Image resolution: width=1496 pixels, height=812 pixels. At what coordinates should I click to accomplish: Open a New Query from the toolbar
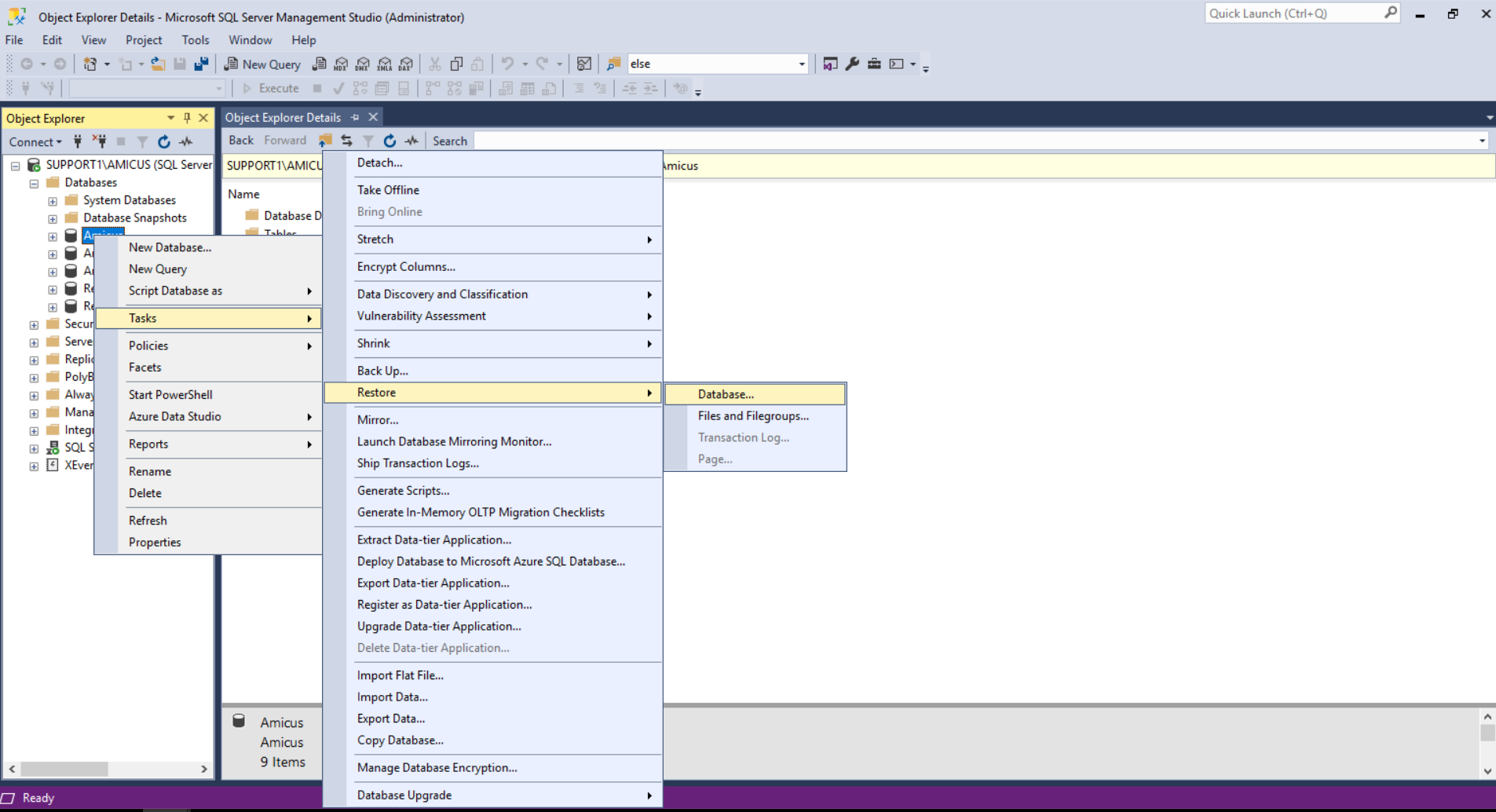coord(262,64)
